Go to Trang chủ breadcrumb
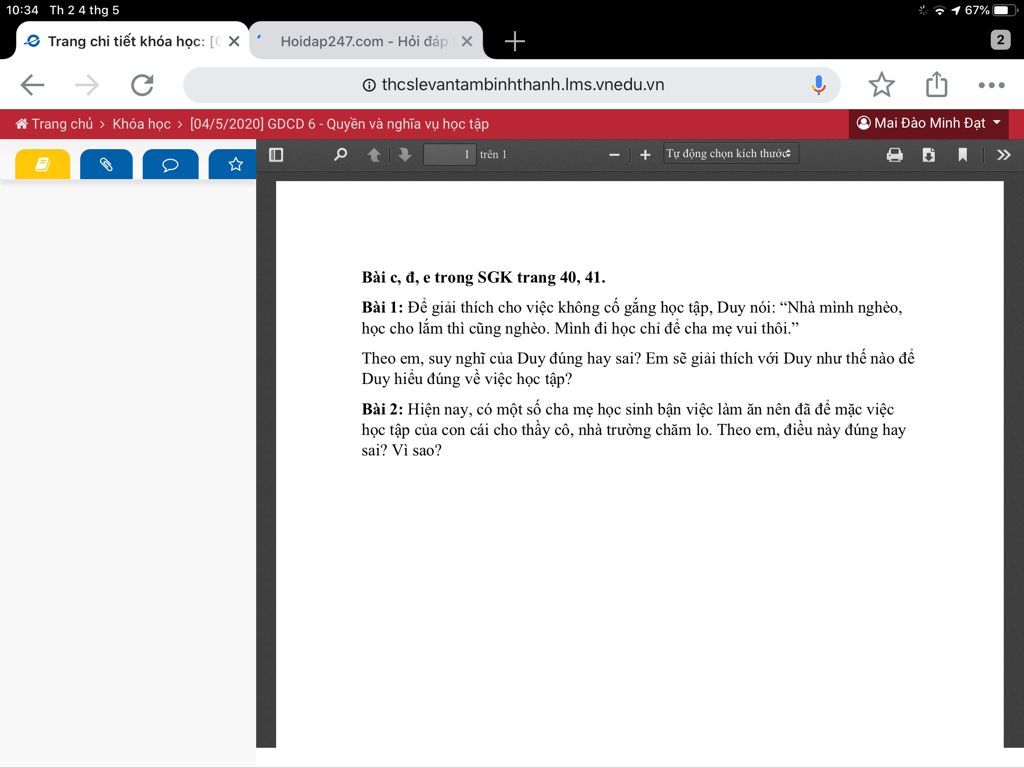This screenshot has width=1024, height=768. 54,124
